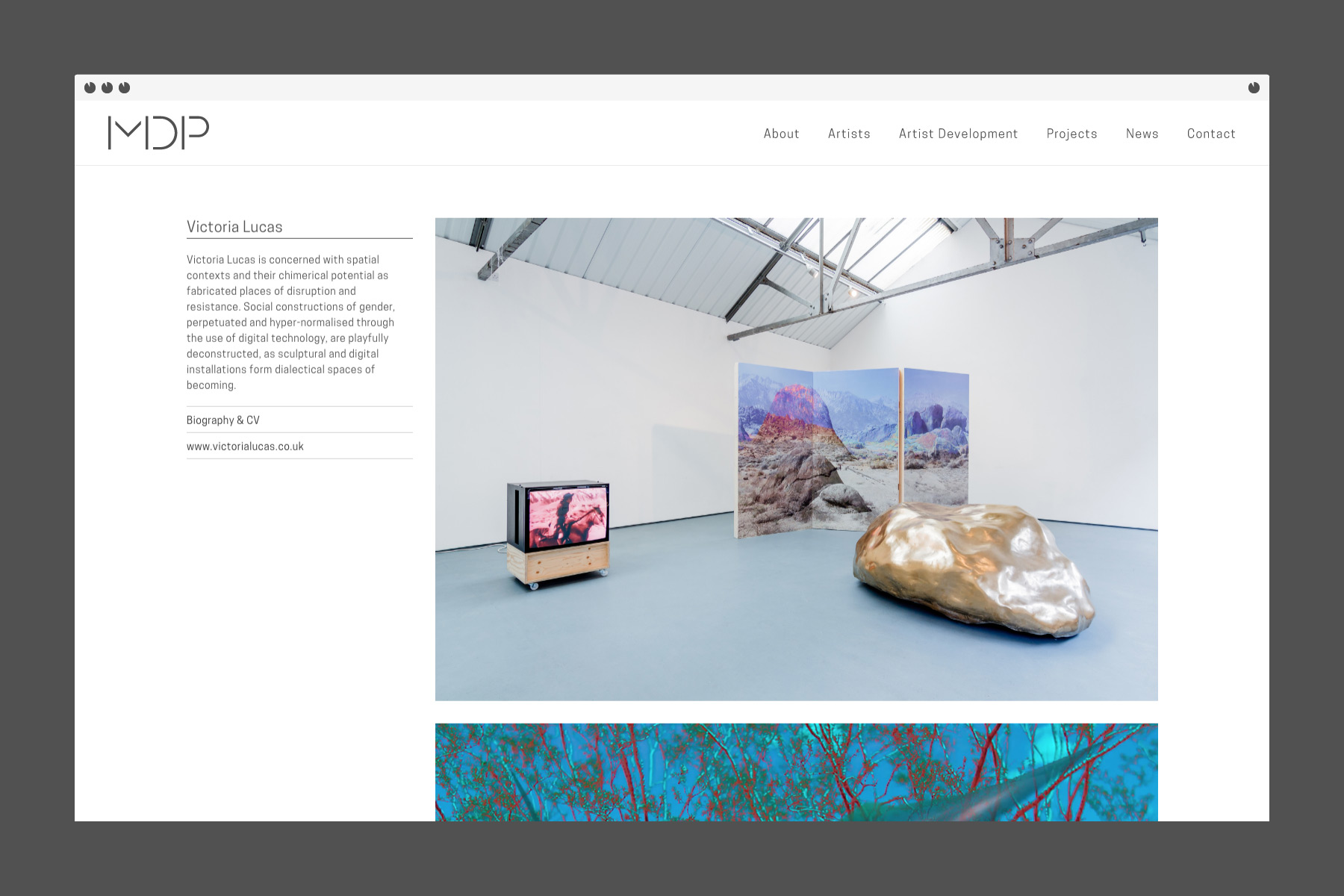Open the Biography & CV link
This screenshot has width=1344, height=896.
click(223, 420)
